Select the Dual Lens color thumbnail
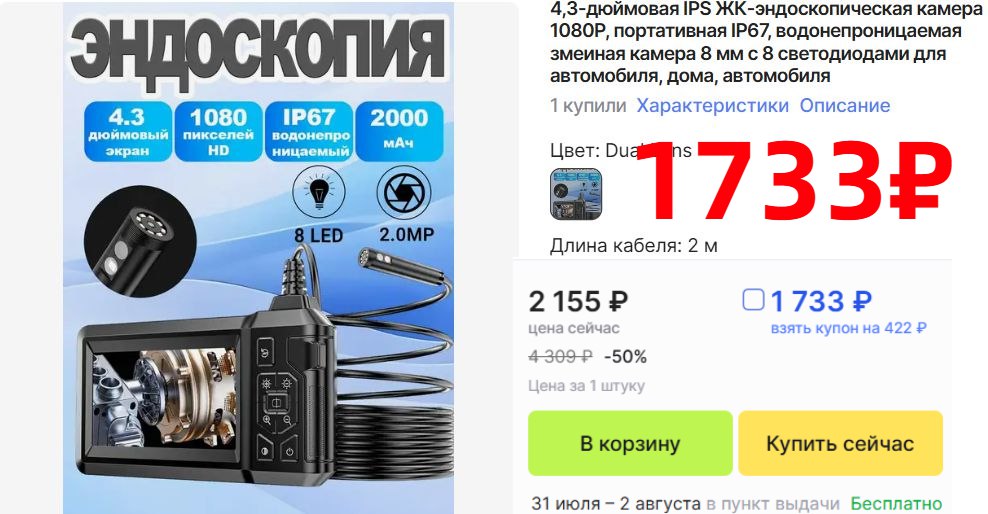Viewport: 988px width, 514px height. click(x=576, y=194)
